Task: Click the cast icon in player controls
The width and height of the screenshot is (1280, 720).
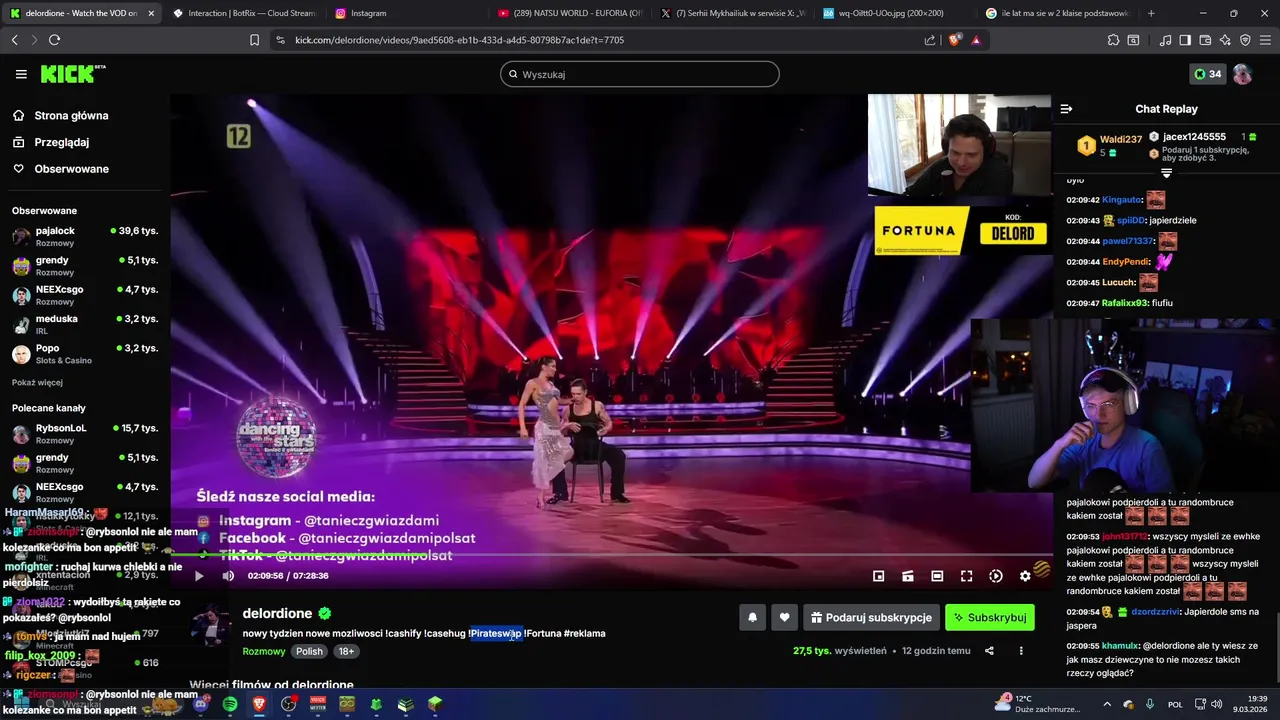Action: (x=908, y=576)
